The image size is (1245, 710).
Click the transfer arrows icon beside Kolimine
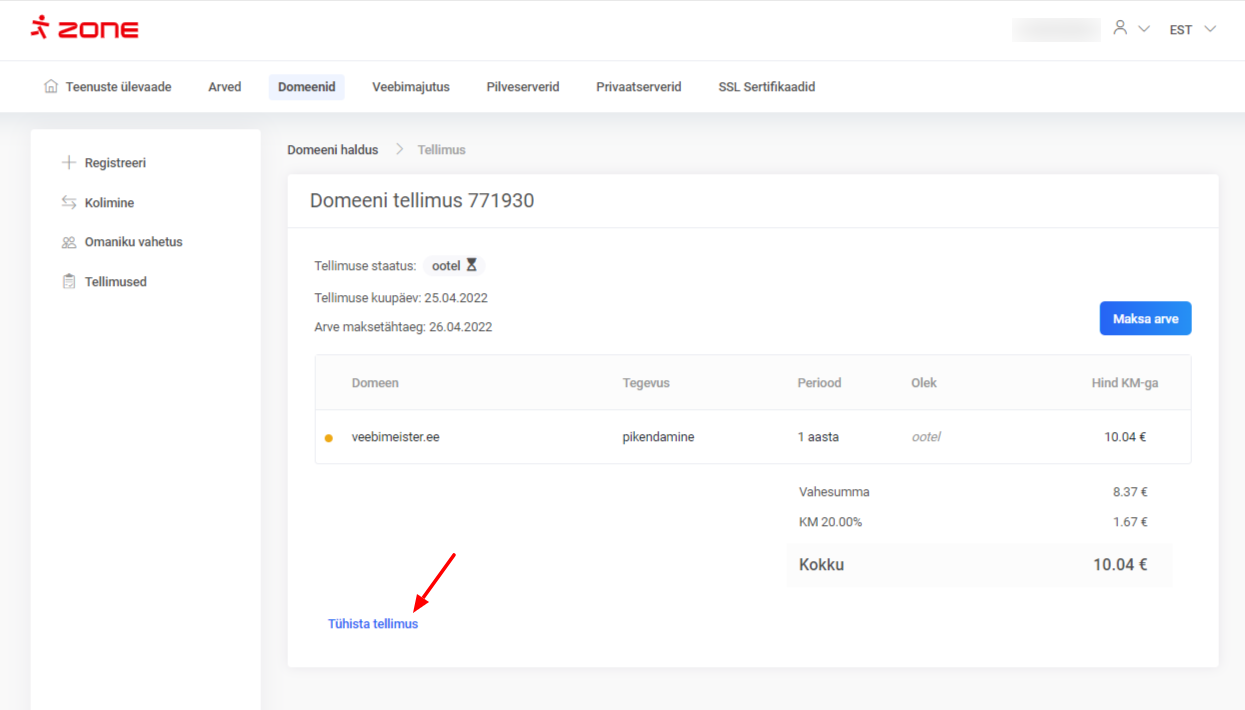tap(69, 203)
